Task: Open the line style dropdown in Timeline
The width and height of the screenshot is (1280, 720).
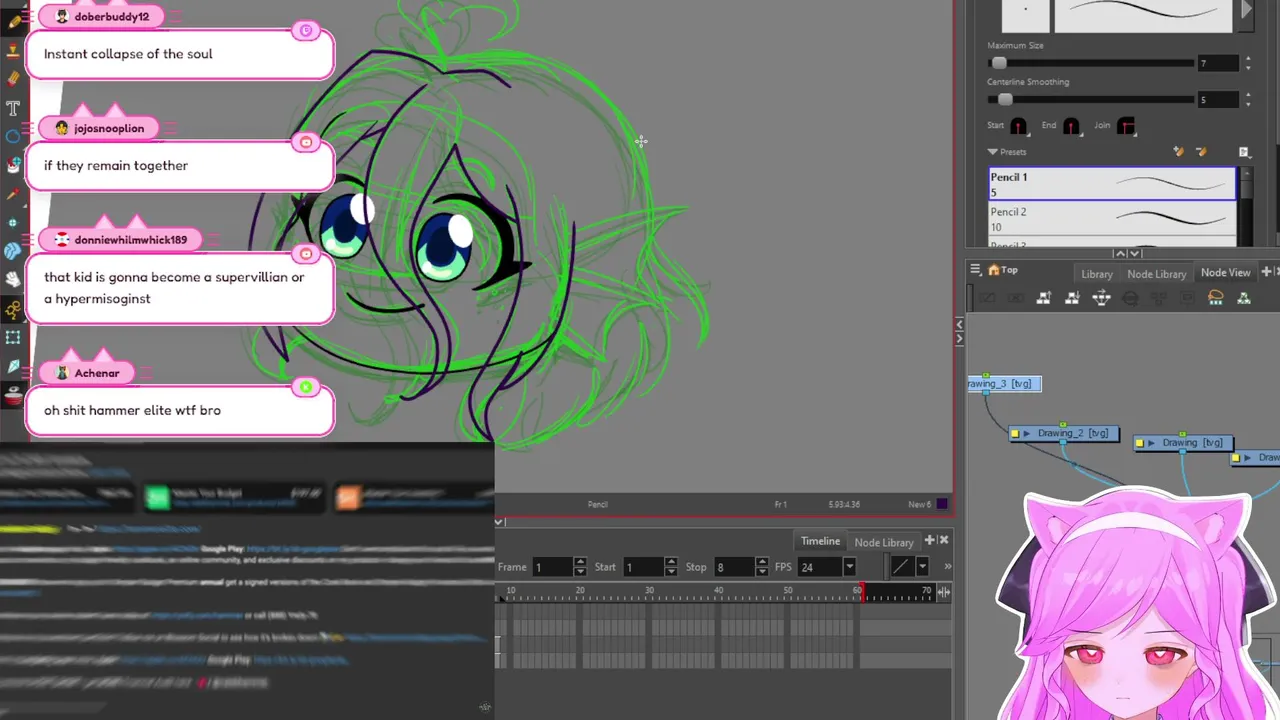Action: point(922,567)
